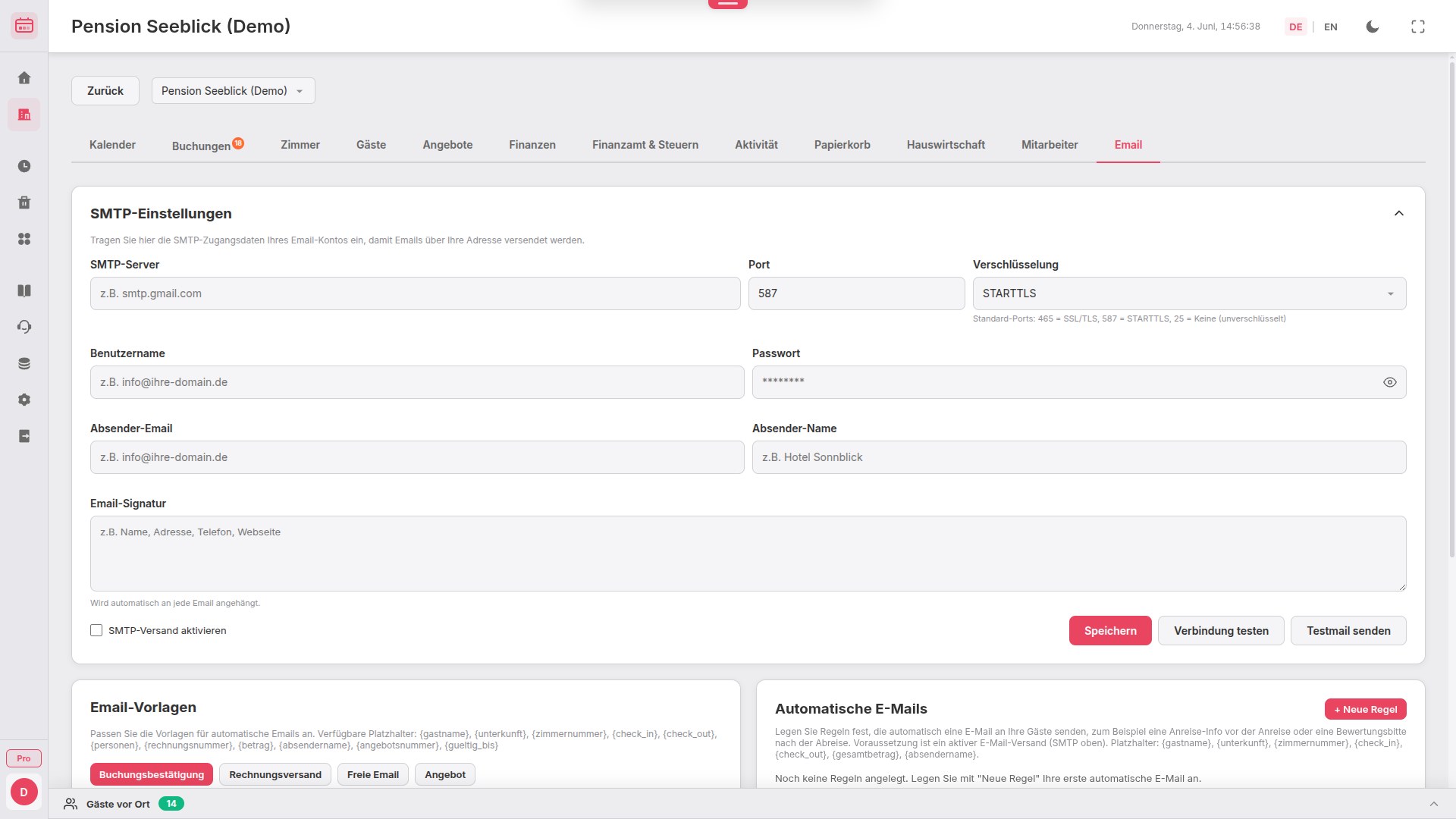Enable SMTP-Versand aktivieren checkbox
This screenshot has height=819, width=1456.
coord(96,630)
